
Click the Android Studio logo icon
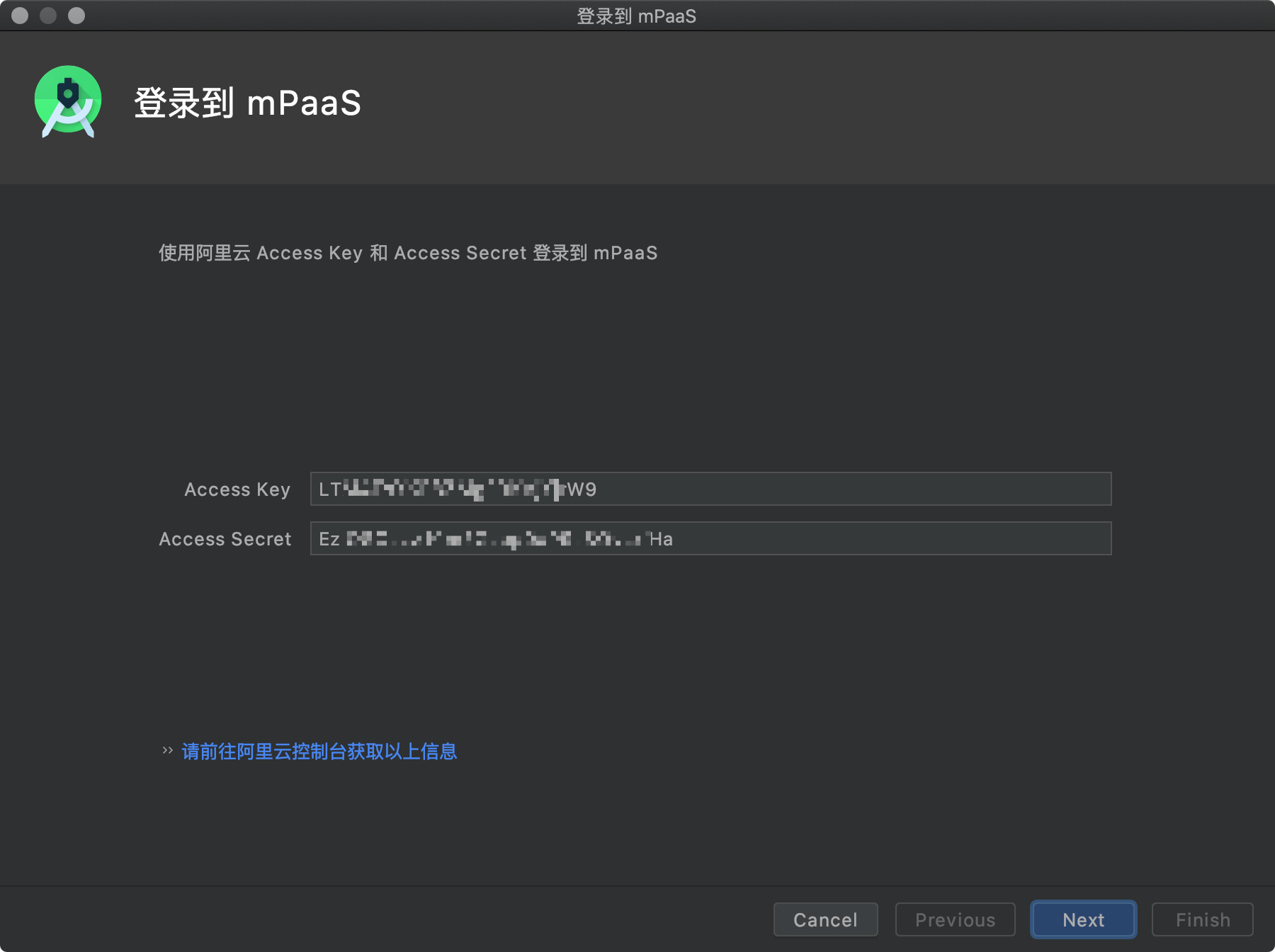68,101
